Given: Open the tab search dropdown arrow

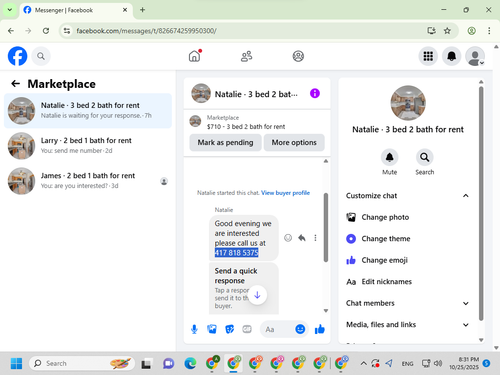Looking at the screenshot, I should (x=10, y=10).
